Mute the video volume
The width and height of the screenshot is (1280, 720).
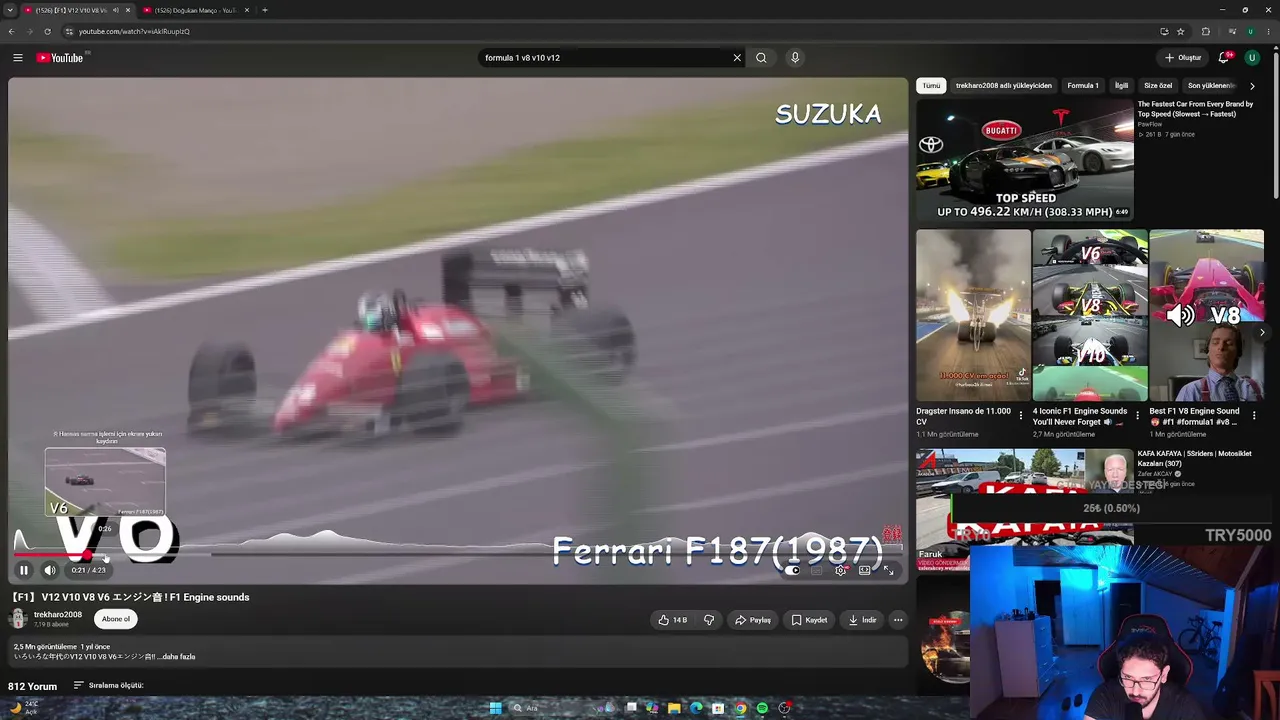point(50,570)
